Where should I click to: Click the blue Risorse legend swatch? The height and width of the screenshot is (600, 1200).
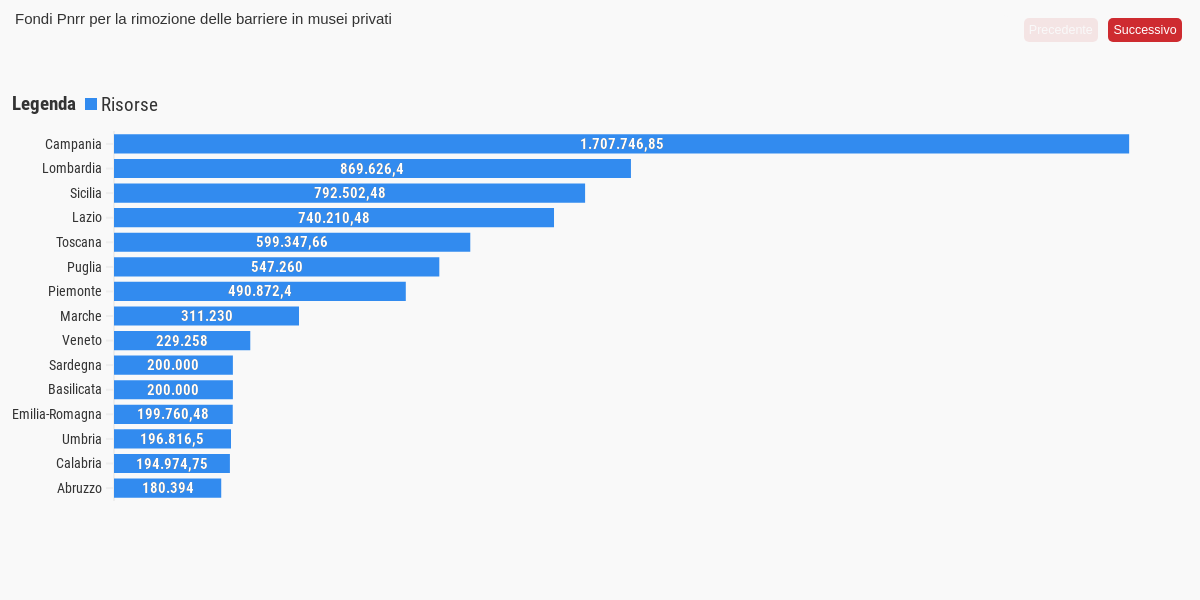[91, 104]
